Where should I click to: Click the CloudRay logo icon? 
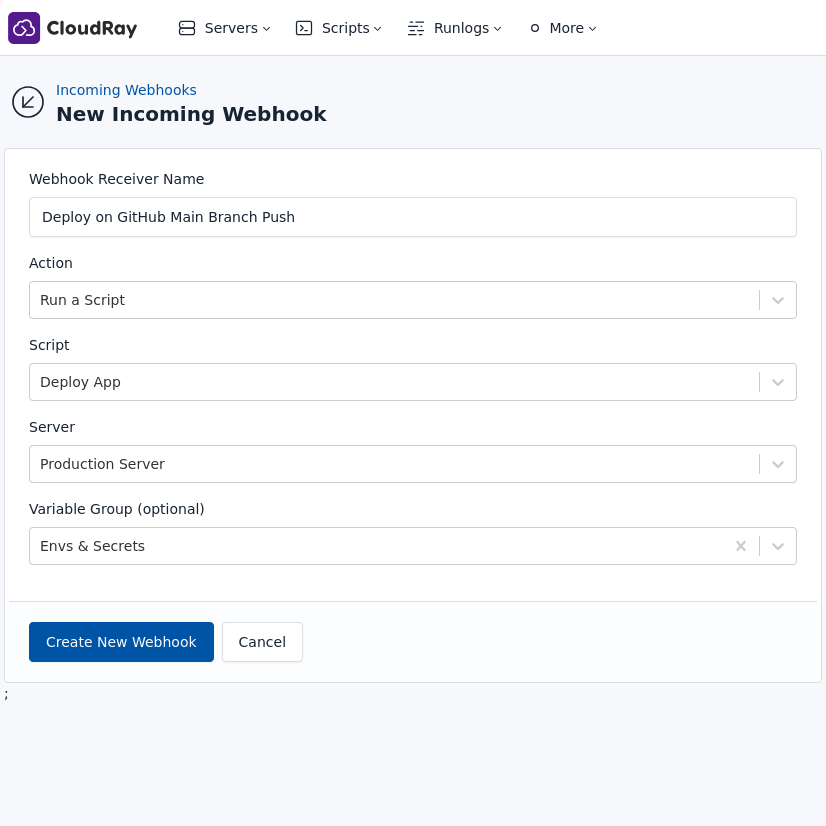pyautogui.click(x=24, y=27)
